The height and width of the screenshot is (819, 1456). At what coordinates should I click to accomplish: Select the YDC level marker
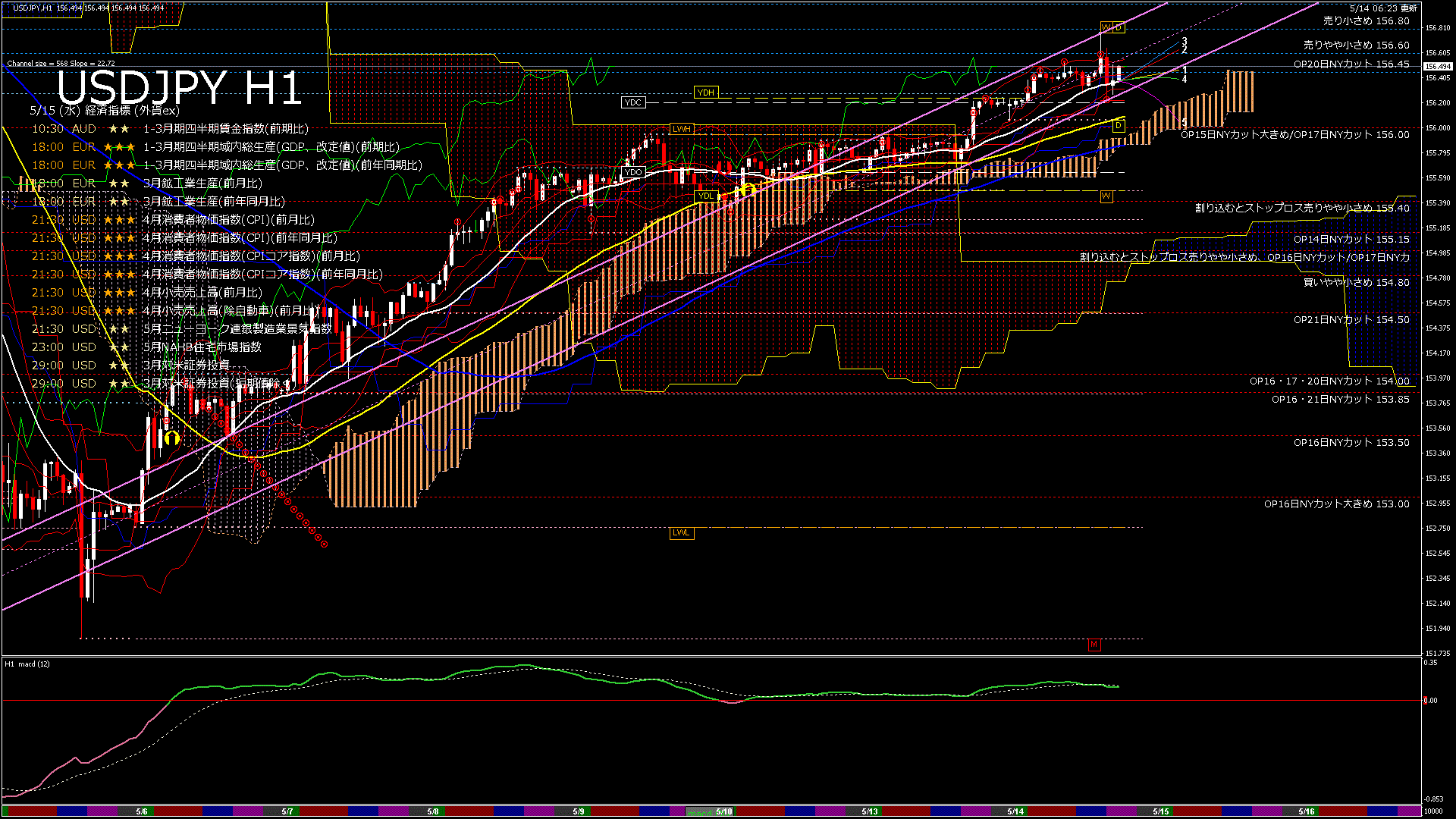point(633,102)
